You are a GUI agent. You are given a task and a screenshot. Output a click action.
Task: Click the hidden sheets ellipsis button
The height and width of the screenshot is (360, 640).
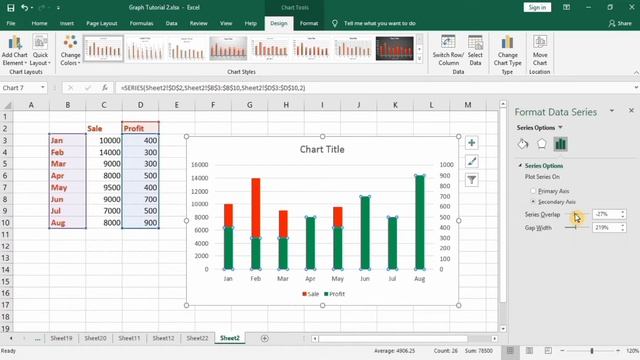click(x=38, y=339)
